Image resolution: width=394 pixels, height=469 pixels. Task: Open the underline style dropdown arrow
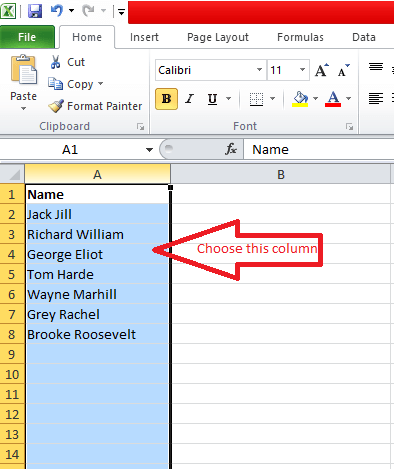coord(229,98)
